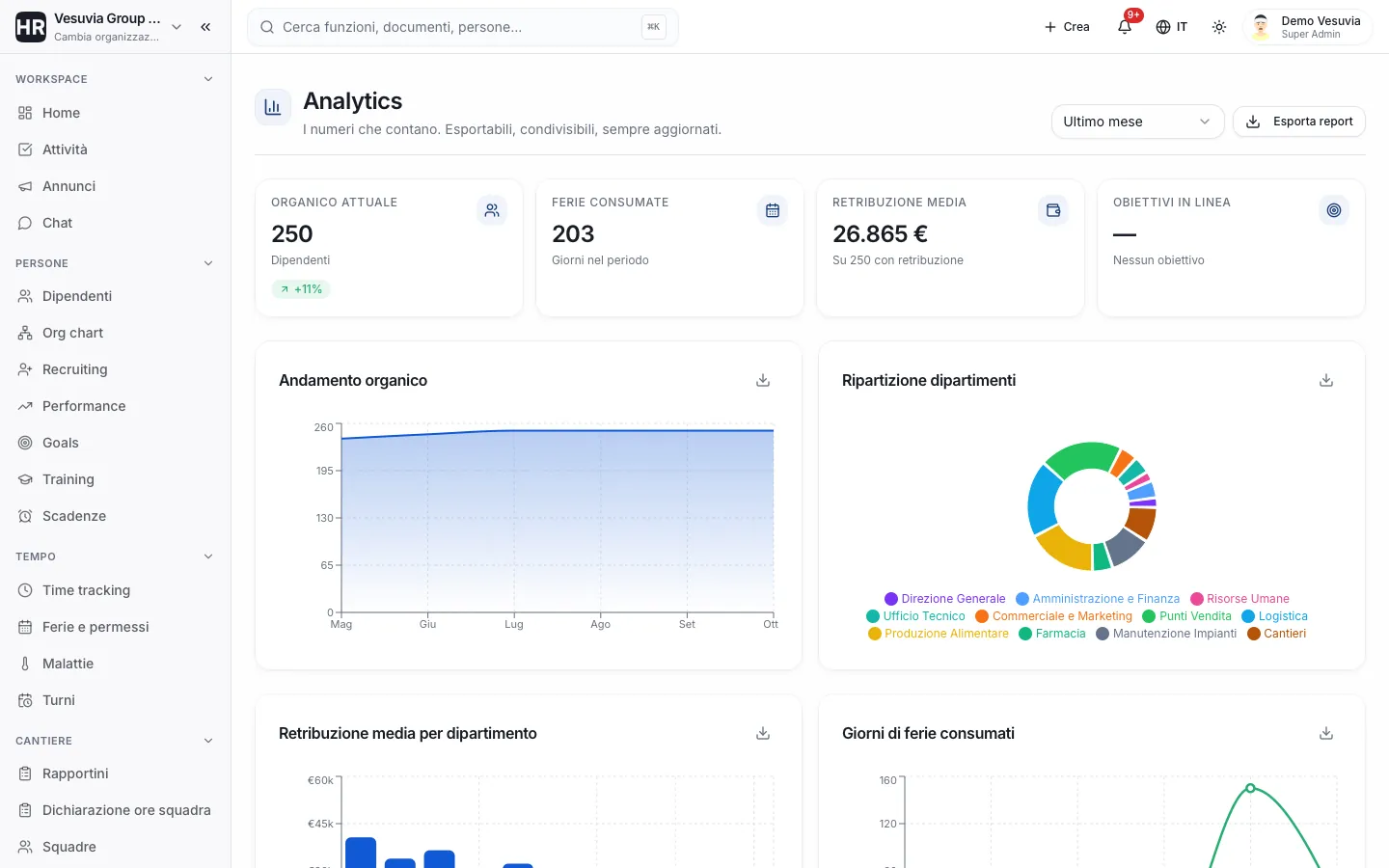
Task: Toggle the Logistica legend entry
Action: pyautogui.click(x=1275, y=616)
